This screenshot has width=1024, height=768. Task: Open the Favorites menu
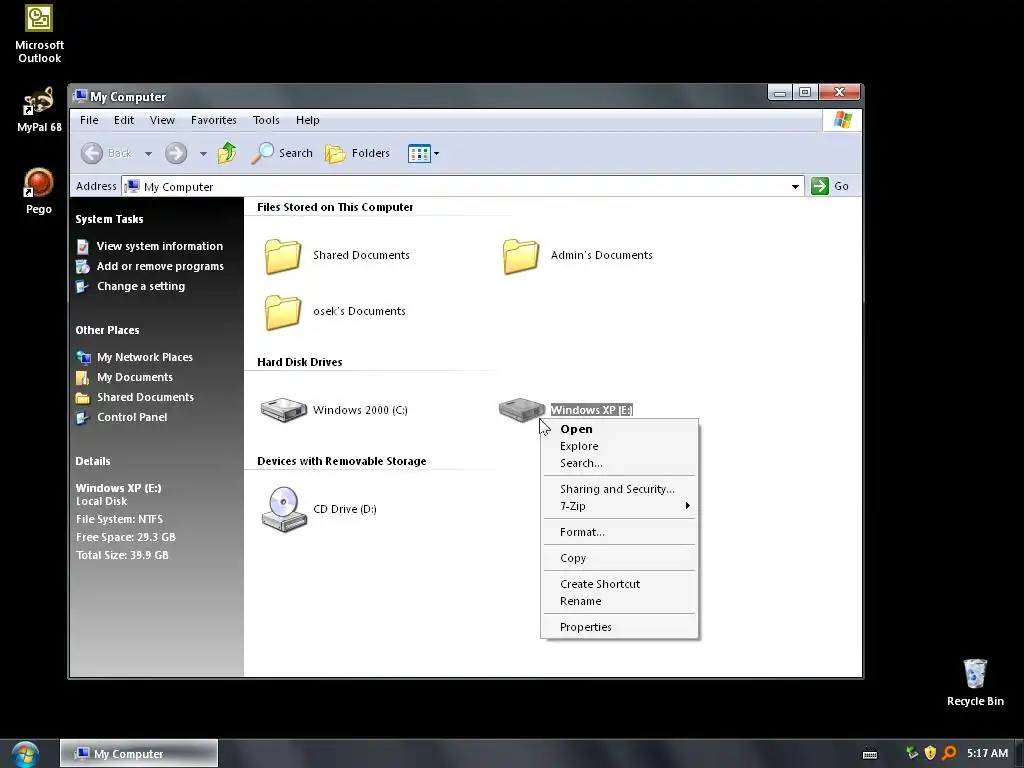click(214, 120)
